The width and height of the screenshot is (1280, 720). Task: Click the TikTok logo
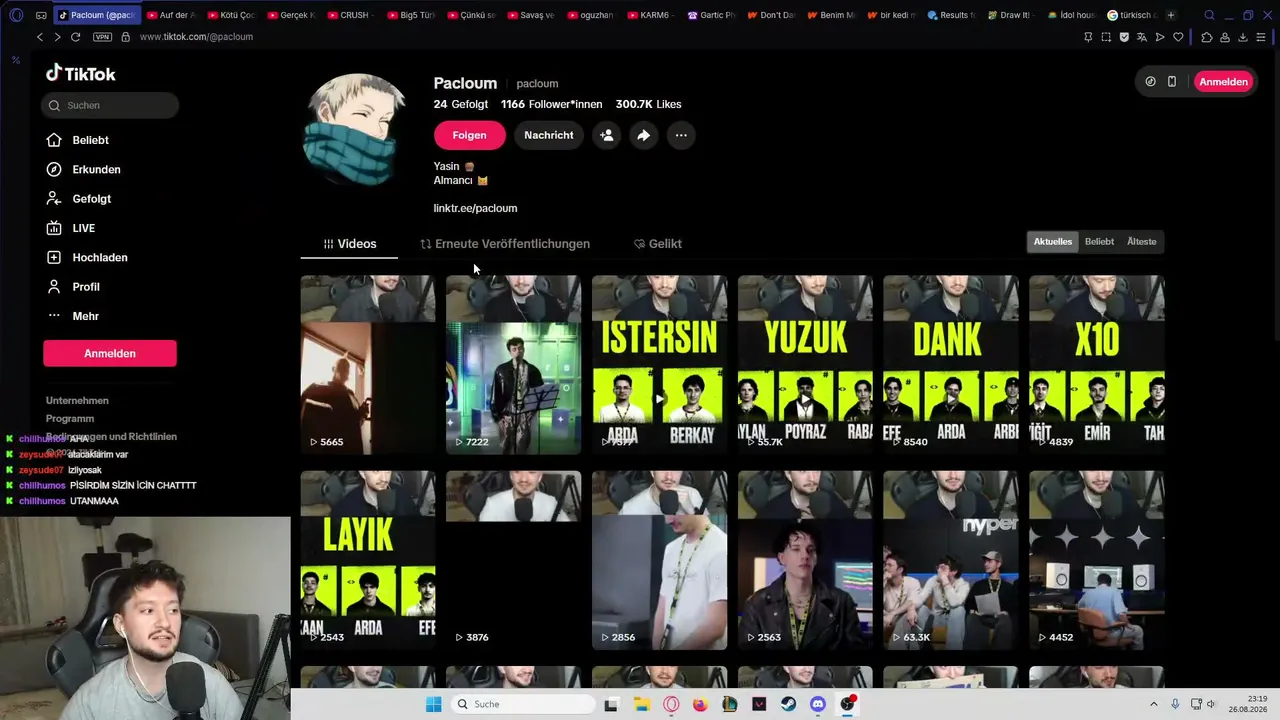pyautogui.click(x=81, y=73)
